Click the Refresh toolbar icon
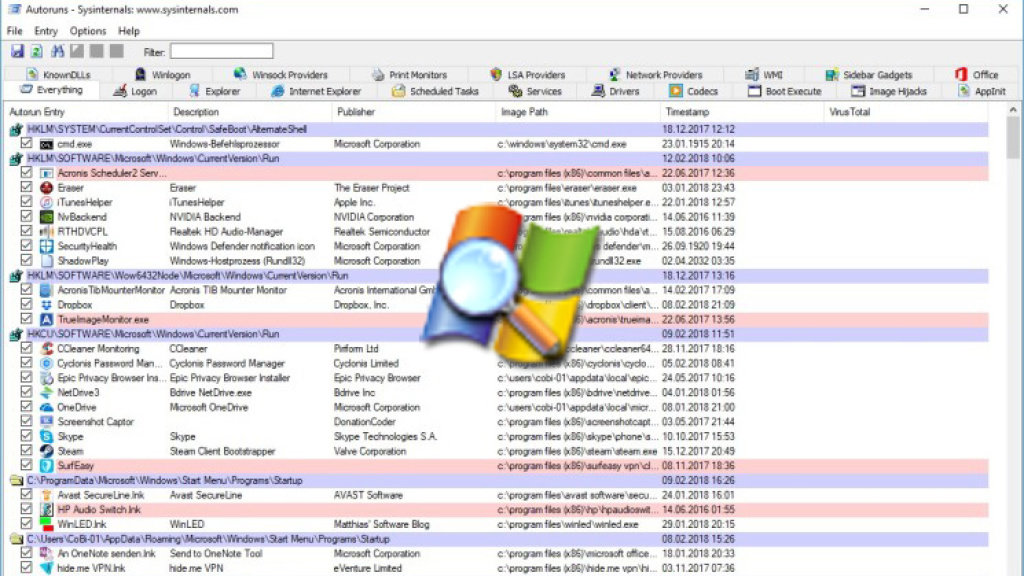 click(36, 51)
